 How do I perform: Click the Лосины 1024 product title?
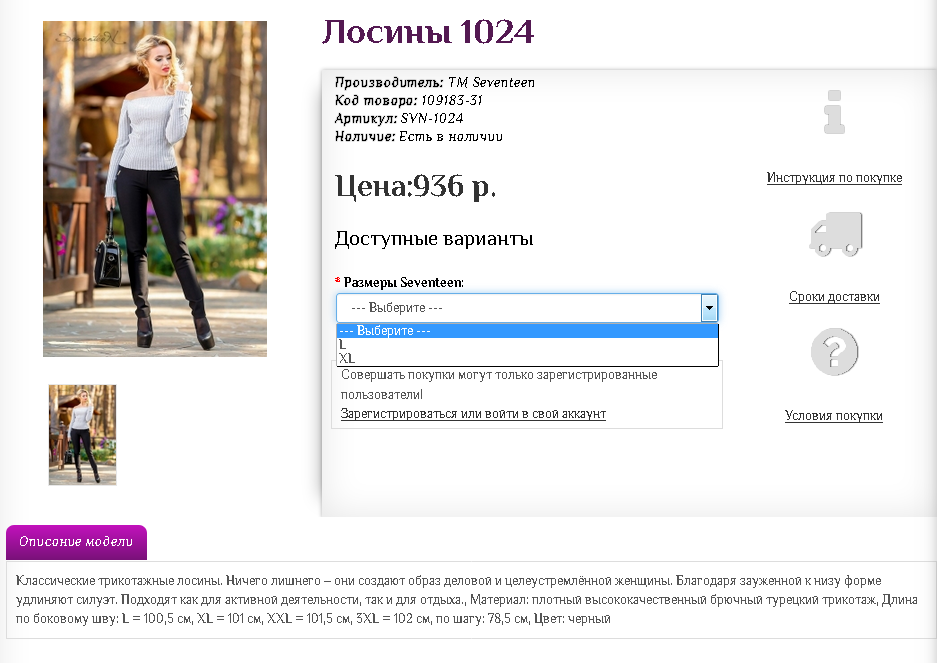428,32
